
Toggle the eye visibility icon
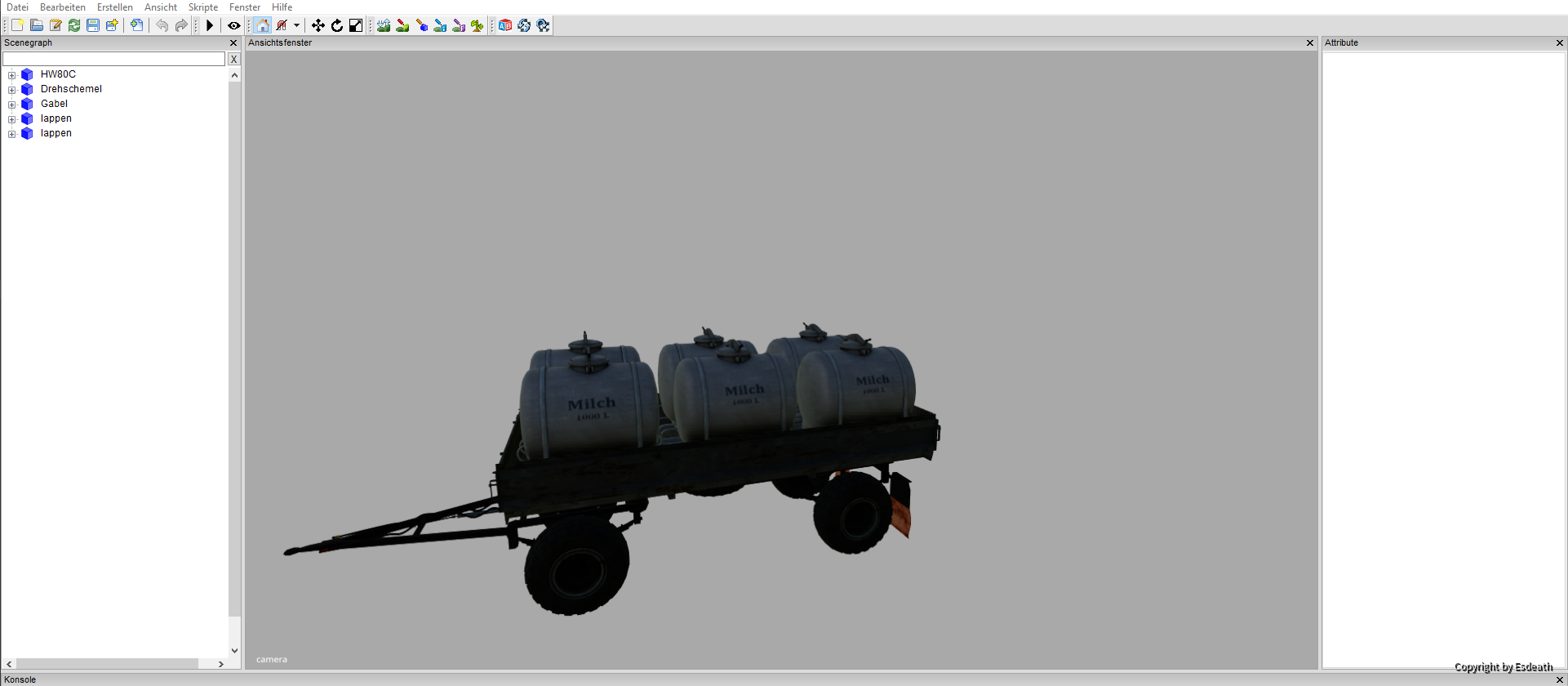pos(233,25)
